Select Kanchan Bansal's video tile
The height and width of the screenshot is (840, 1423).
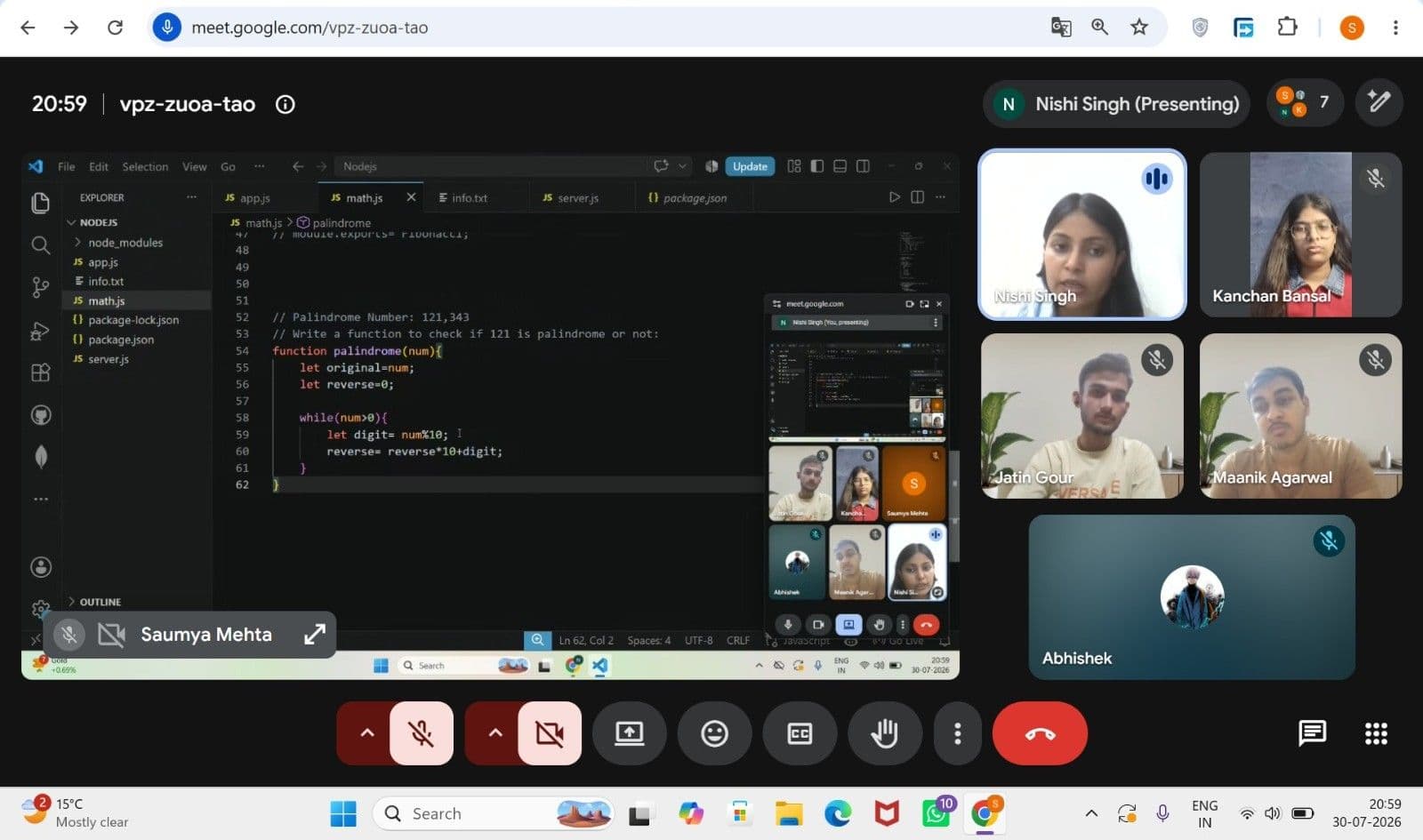1300,235
